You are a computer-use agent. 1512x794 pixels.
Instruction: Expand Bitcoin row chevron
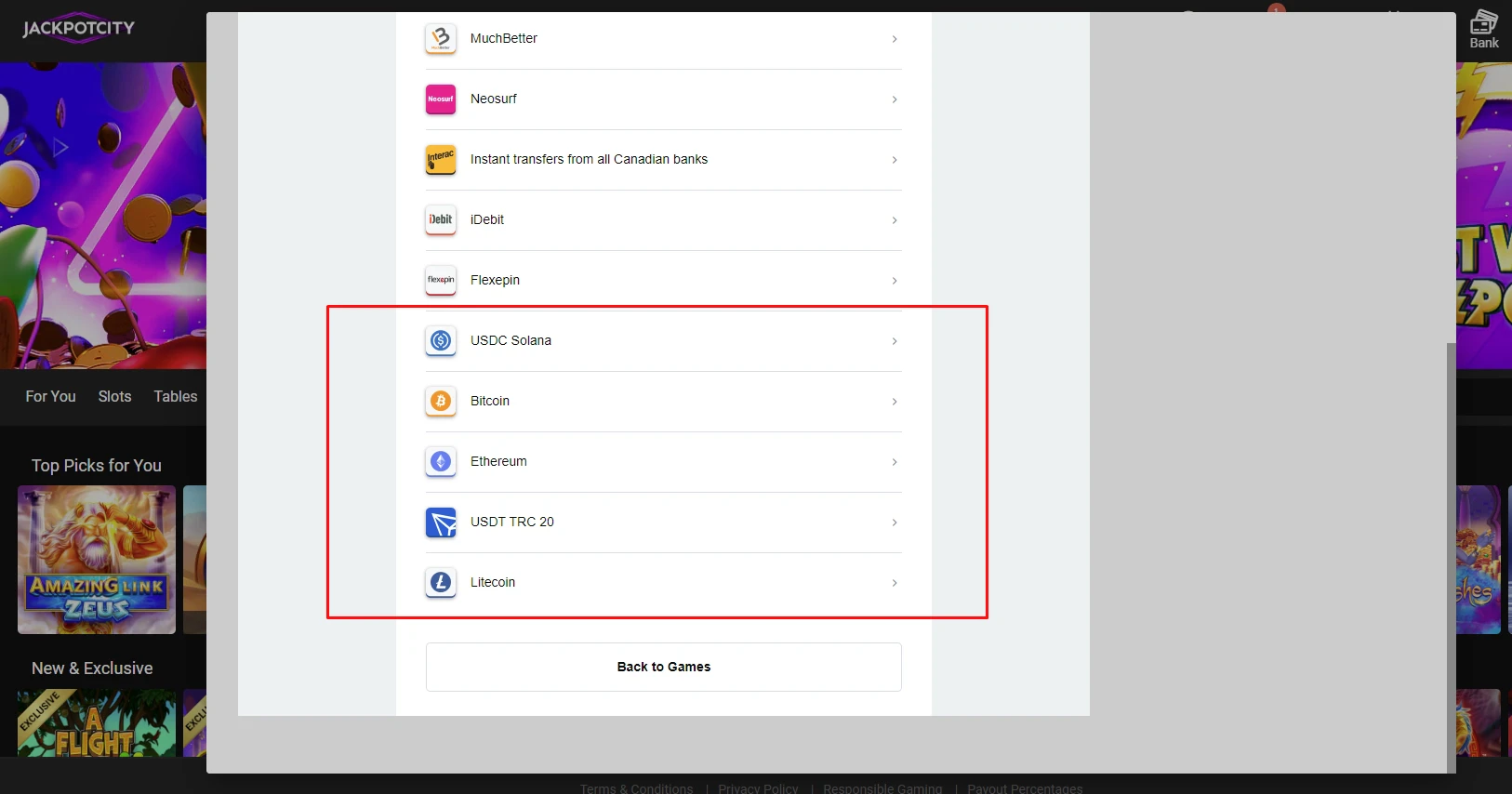(x=895, y=402)
